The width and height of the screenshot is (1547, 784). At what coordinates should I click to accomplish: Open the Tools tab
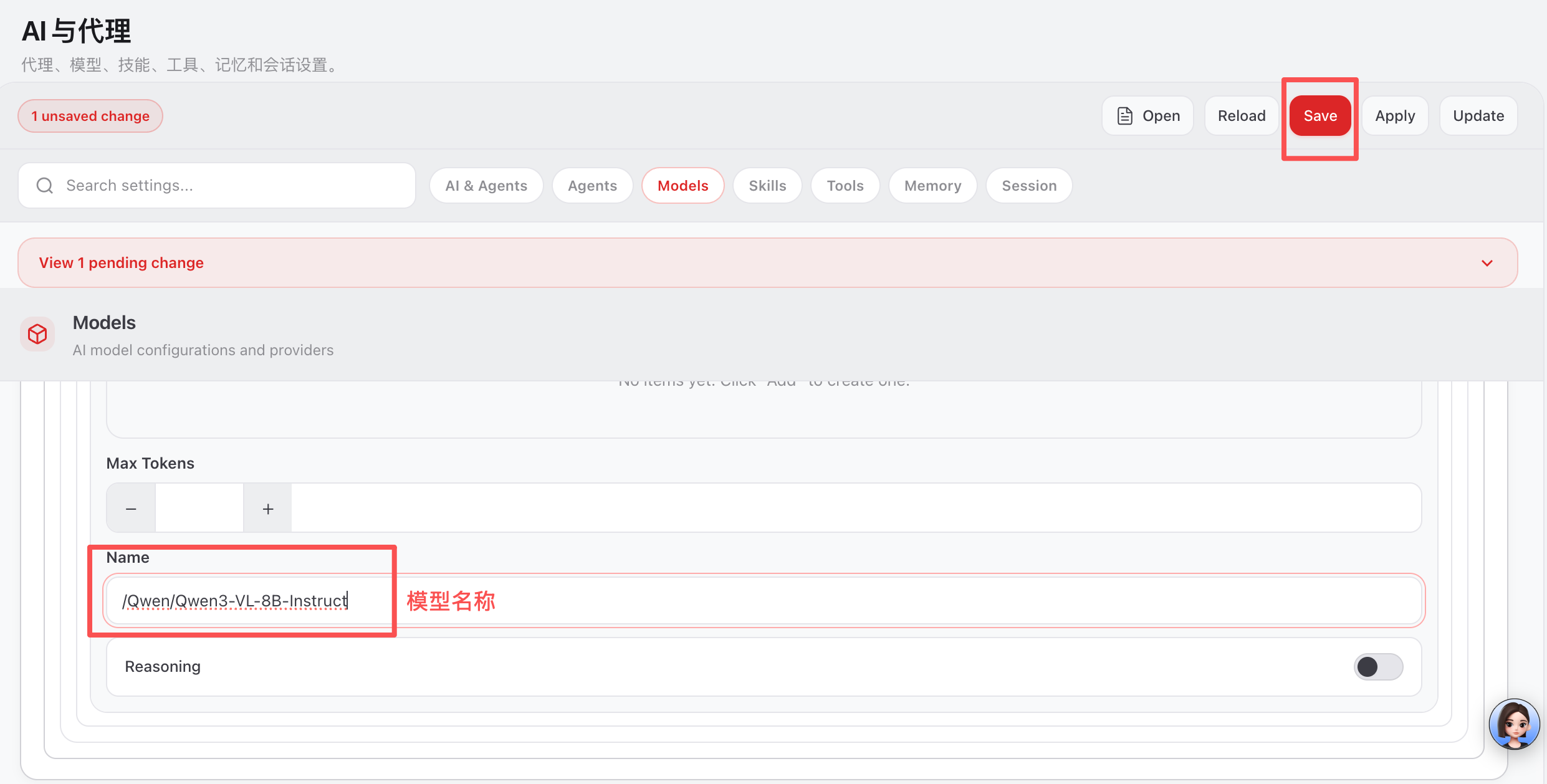click(845, 186)
